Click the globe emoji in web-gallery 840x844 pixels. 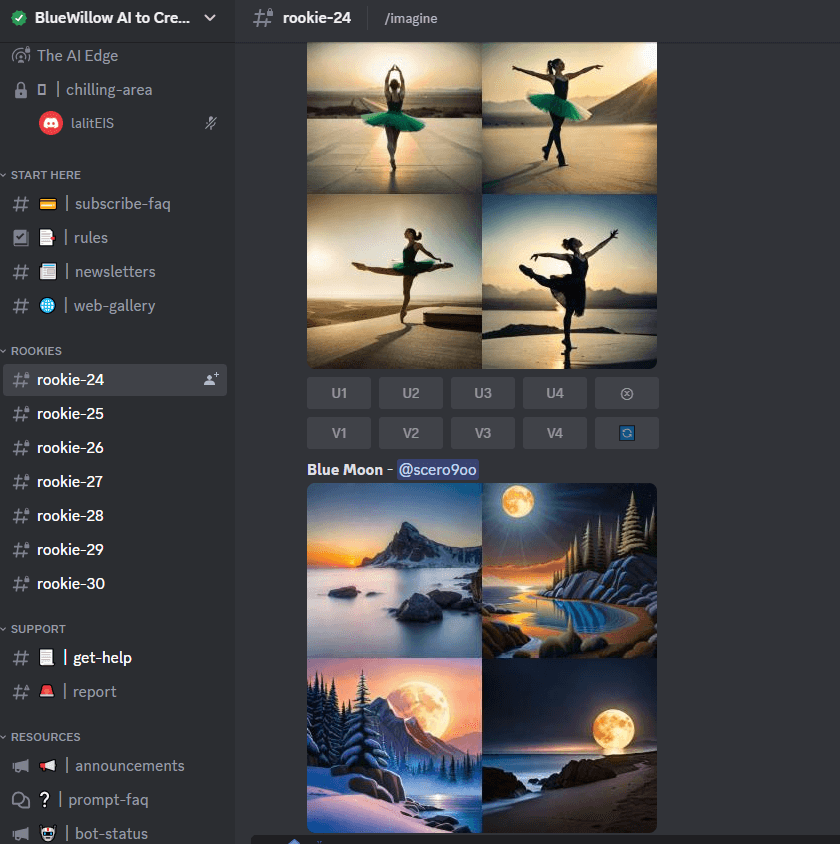click(x=47, y=306)
